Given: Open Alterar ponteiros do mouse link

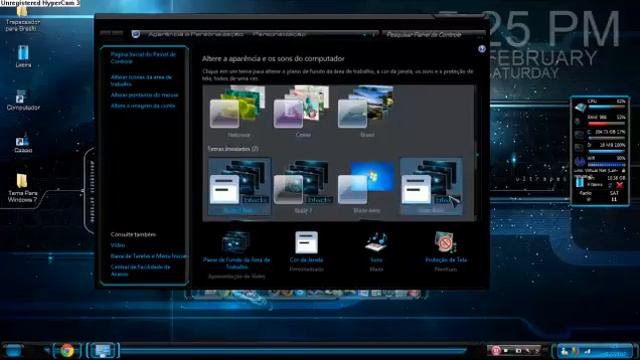Looking at the screenshot, I should pos(144,95).
